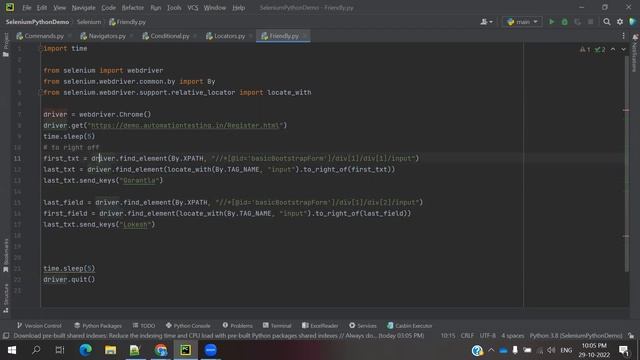The width and height of the screenshot is (640, 360).
Task: Open the File menu
Action: [x=27, y=8]
